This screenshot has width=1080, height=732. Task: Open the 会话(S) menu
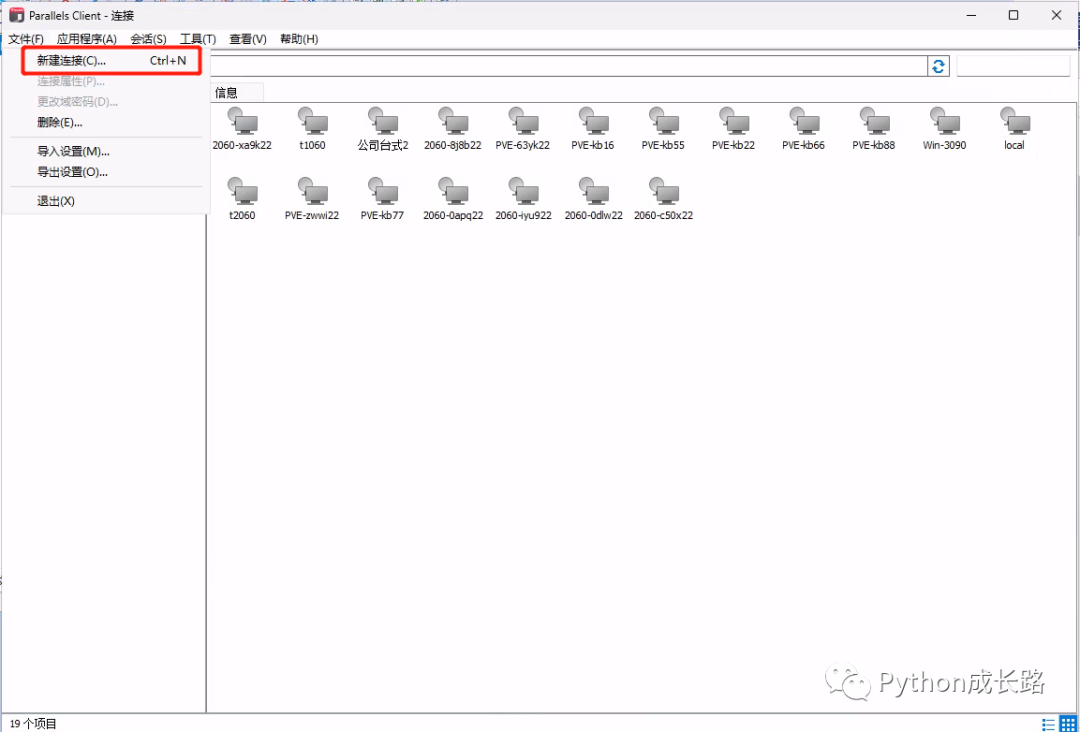148,39
